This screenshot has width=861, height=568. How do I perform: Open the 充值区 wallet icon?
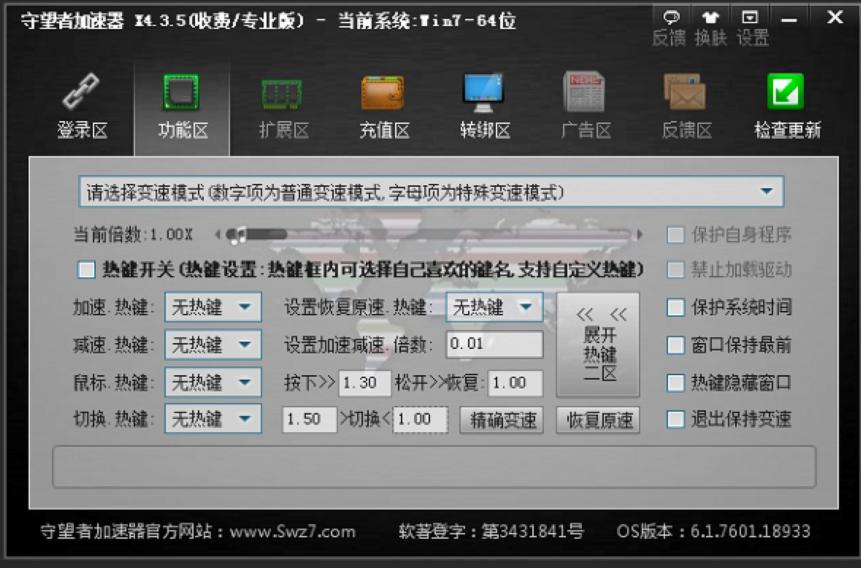point(383,93)
